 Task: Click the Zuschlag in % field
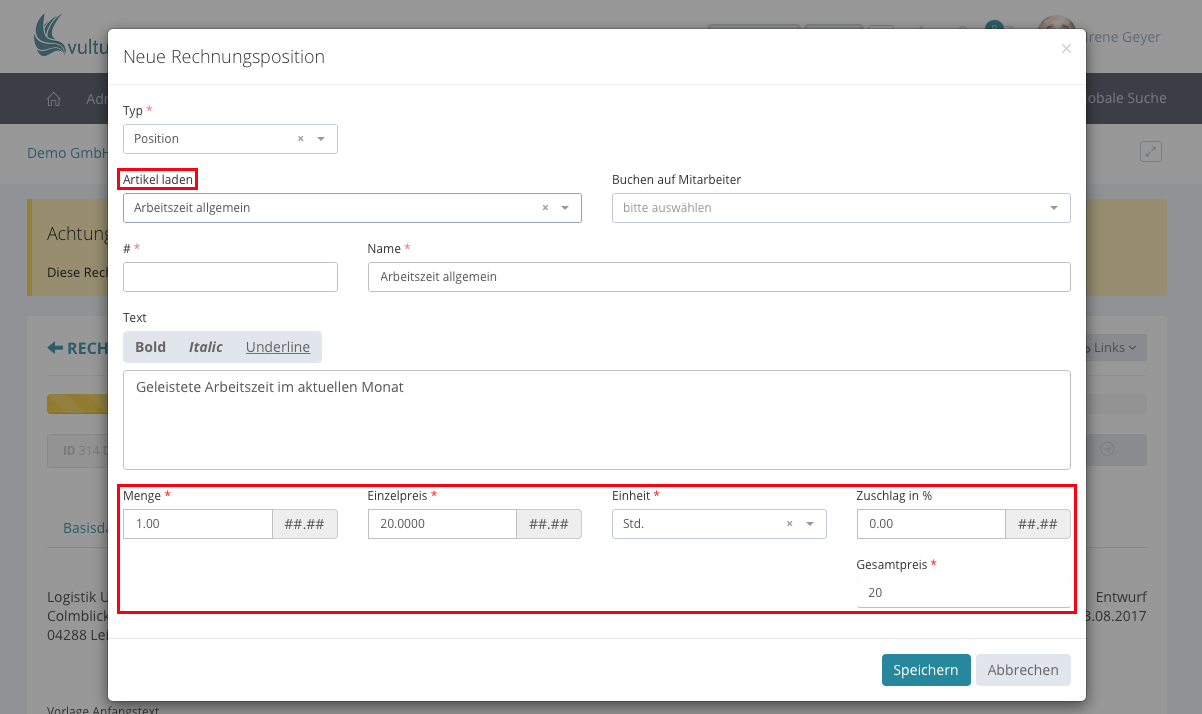(x=930, y=524)
